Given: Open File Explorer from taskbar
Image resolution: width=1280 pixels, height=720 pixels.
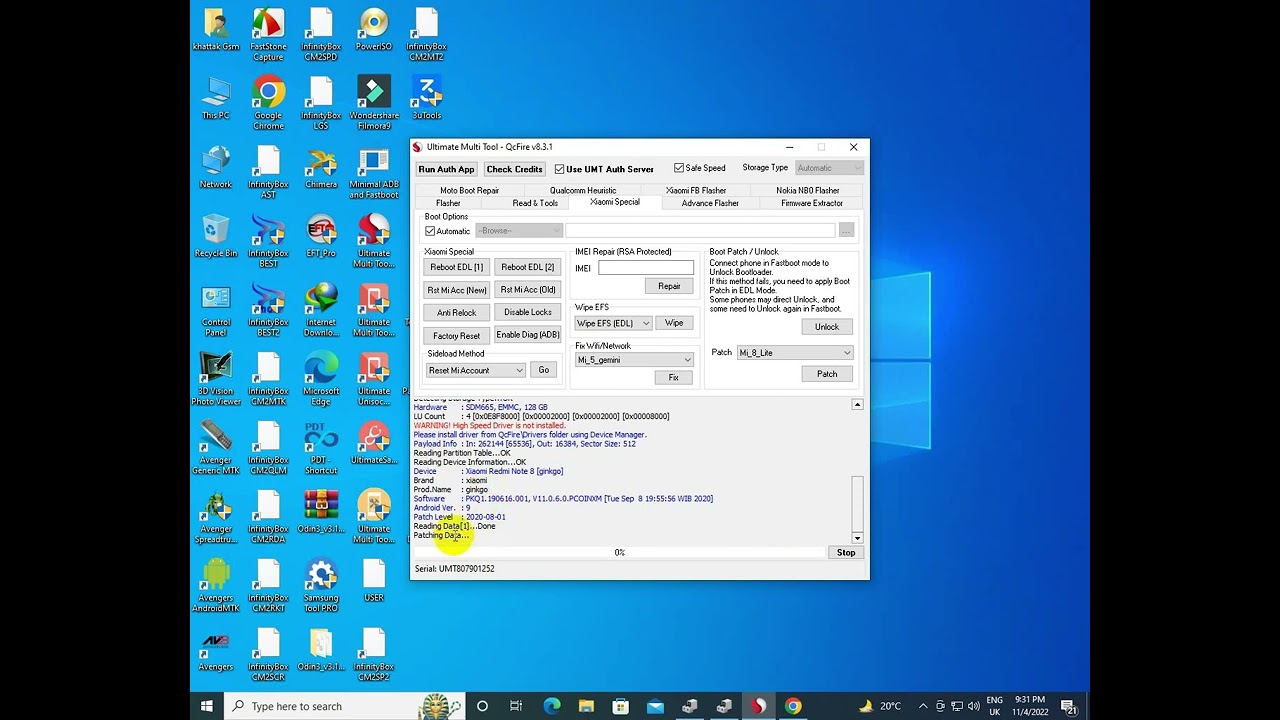Looking at the screenshot, I should pyautogui.click(x=586, y=706).
